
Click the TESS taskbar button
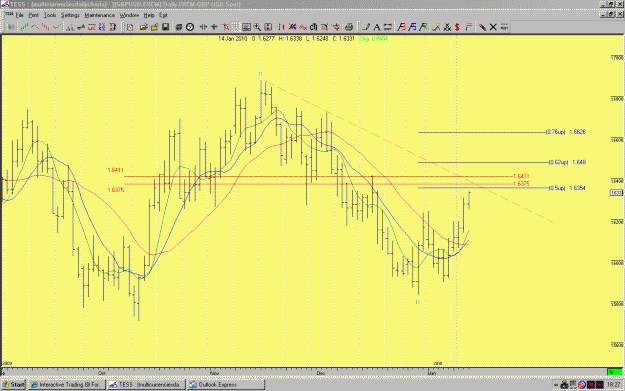pyautogui.click(x=146, y=385)
